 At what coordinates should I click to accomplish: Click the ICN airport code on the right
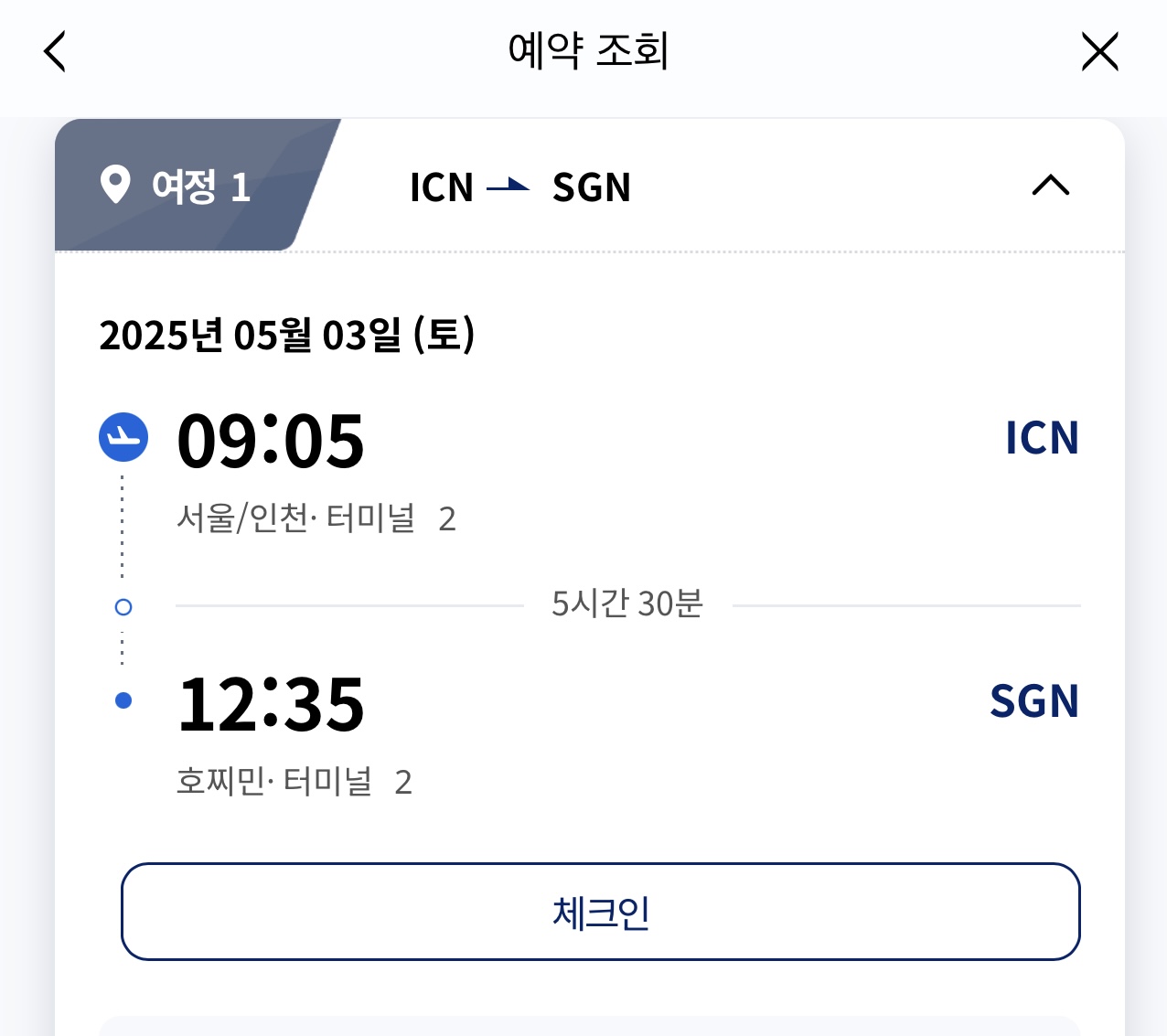click(x=1042, y=438)
